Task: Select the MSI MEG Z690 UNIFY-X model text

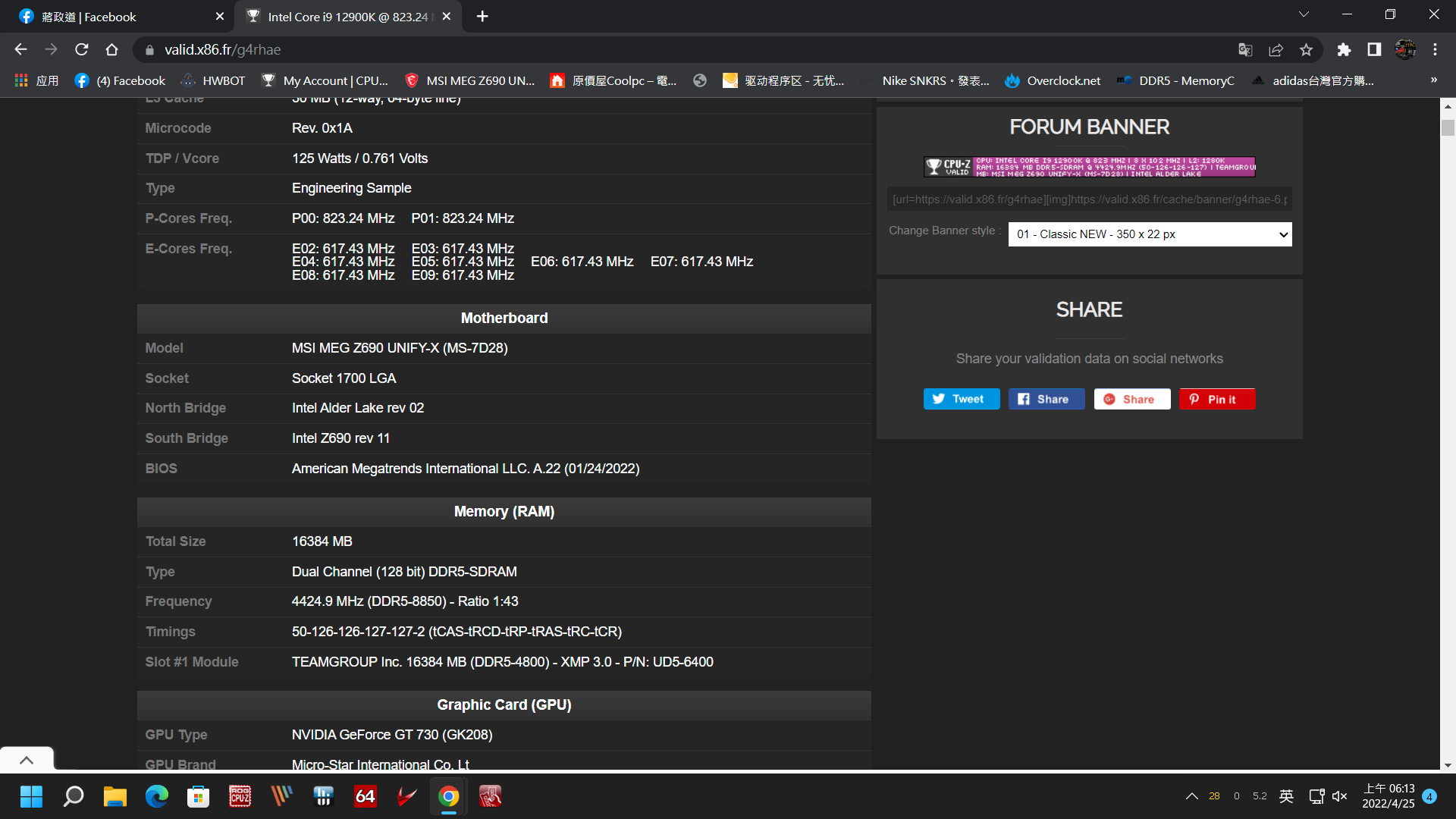Action: click(x=400, y=348)
